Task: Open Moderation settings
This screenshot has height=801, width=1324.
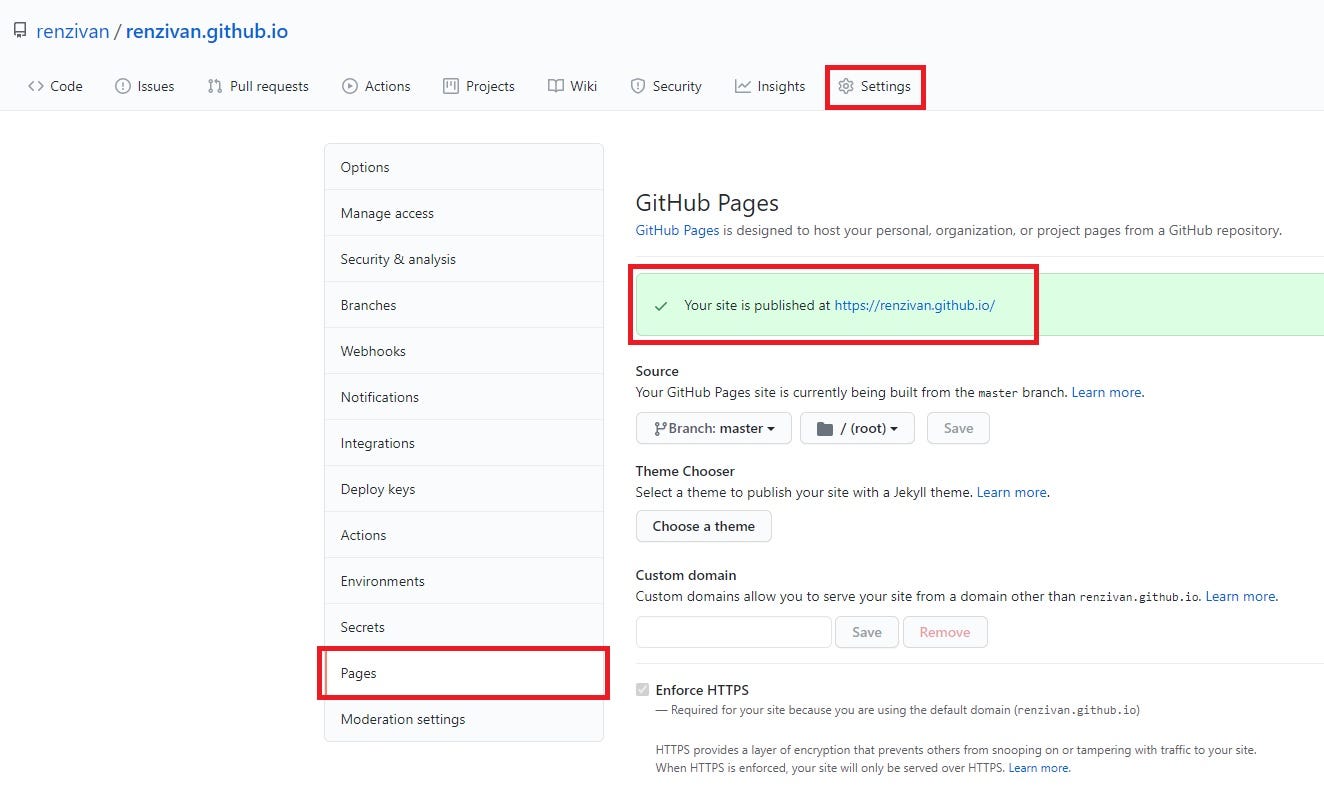Action: [x=464, y=719]
